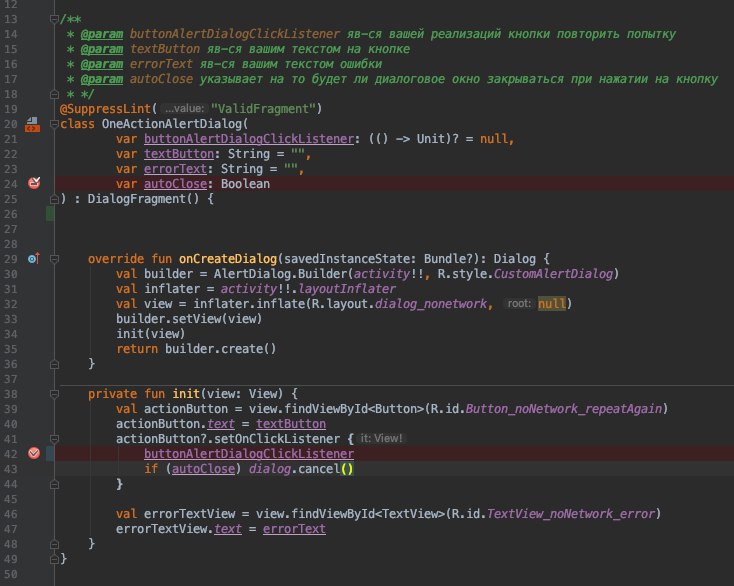Click line number 26 in the gutter
The width and height of the screenshot is (734, 586).
[10, 214]
